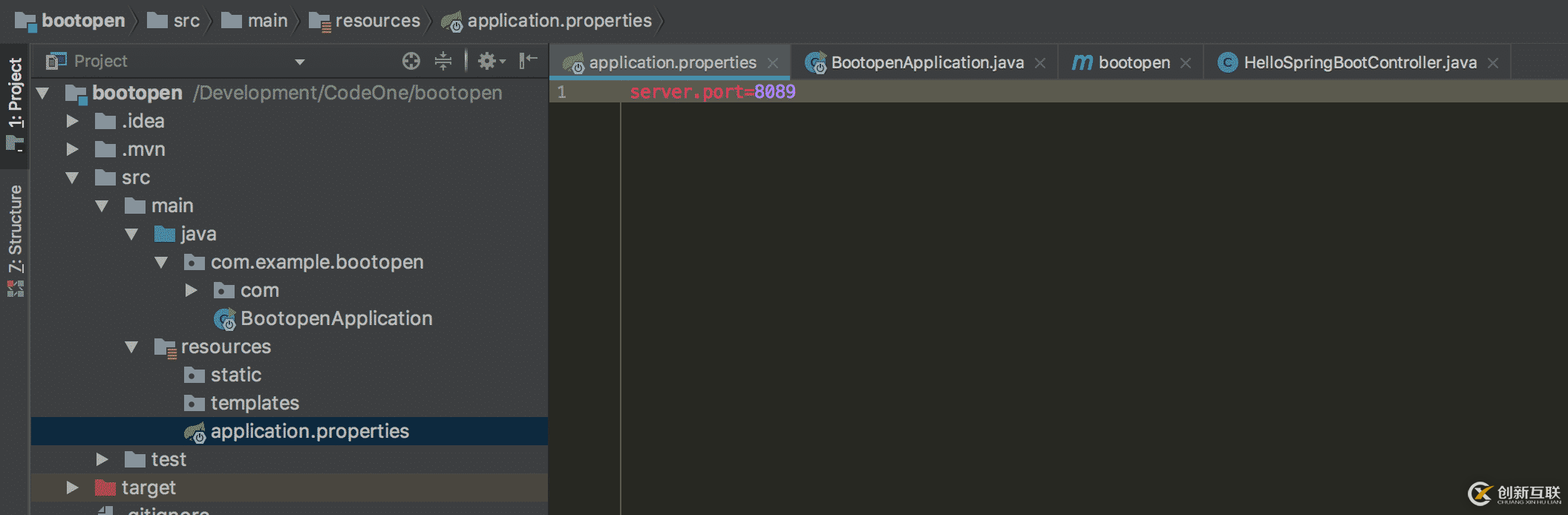1568x515 pixels.
Task: Close the HelloSpringBootController.java tab
Action: tap(1493, 63)
